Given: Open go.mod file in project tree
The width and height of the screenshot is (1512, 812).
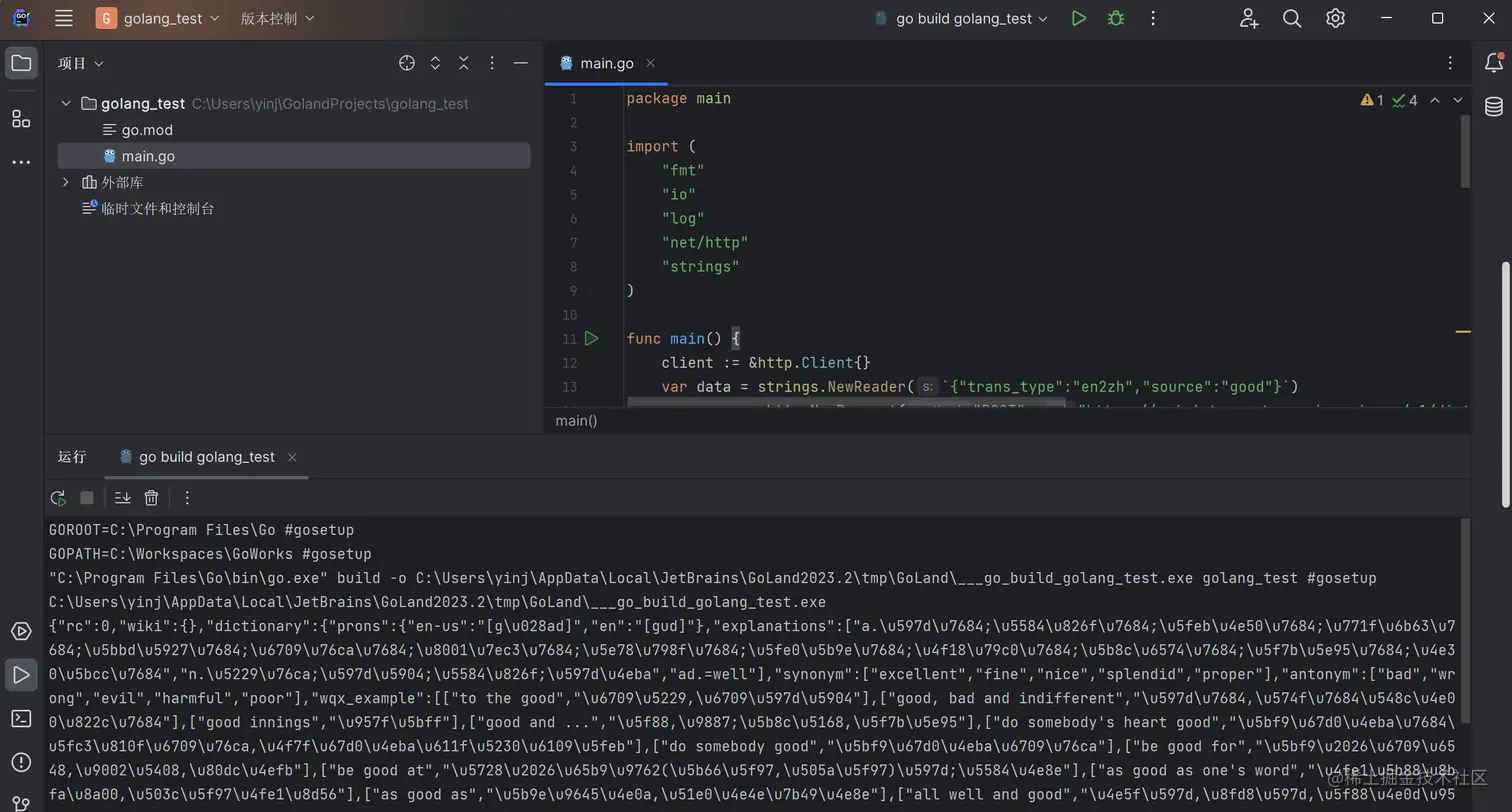Looking at the screenshot, I should point(147,130).
